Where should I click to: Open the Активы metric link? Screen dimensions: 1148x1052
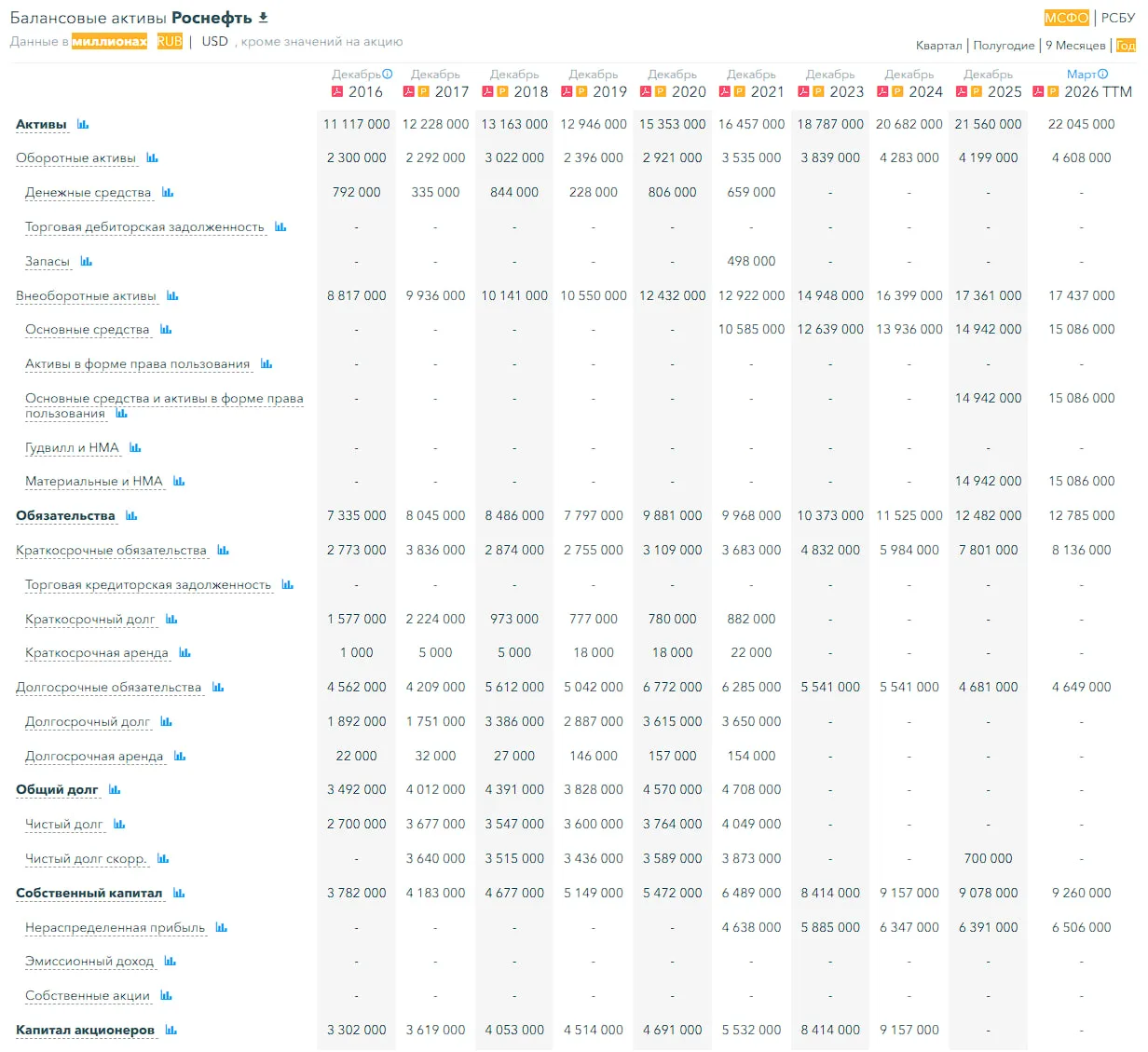click(41, 124)
